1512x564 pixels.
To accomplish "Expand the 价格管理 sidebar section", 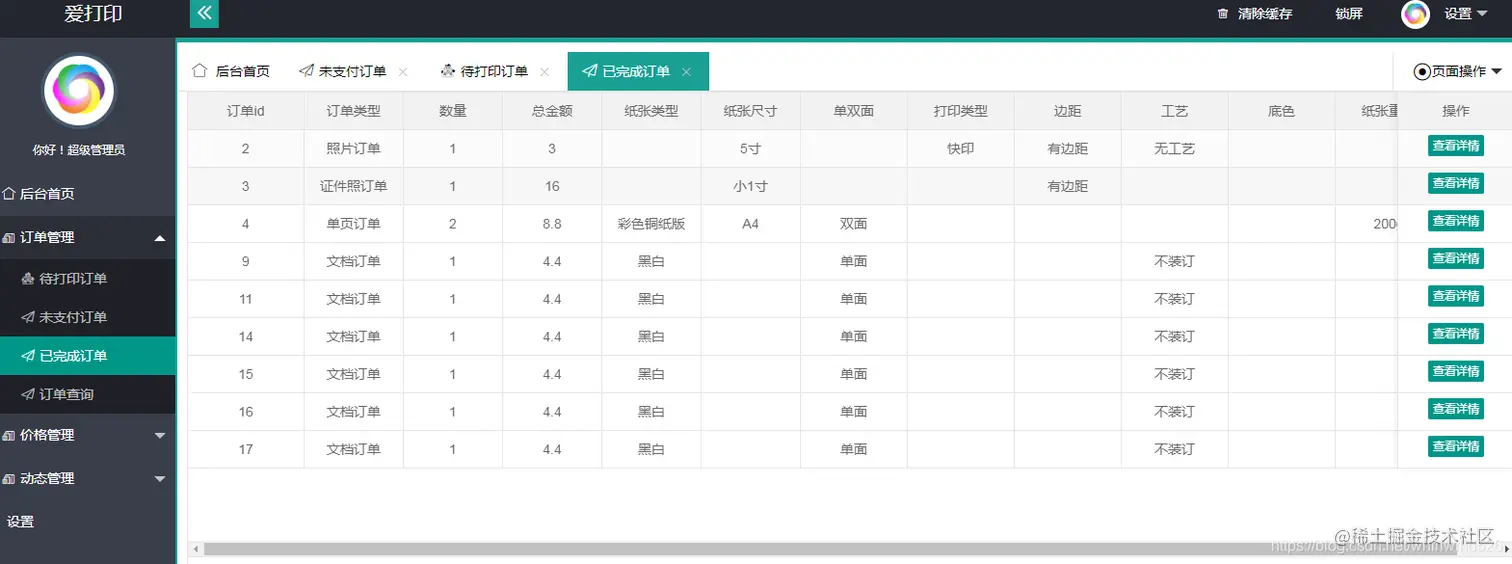I will click(x=160, y=436).
